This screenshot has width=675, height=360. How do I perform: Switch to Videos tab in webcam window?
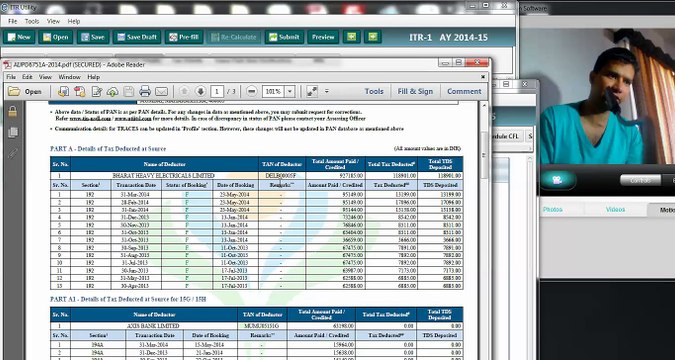pos(615,210)
